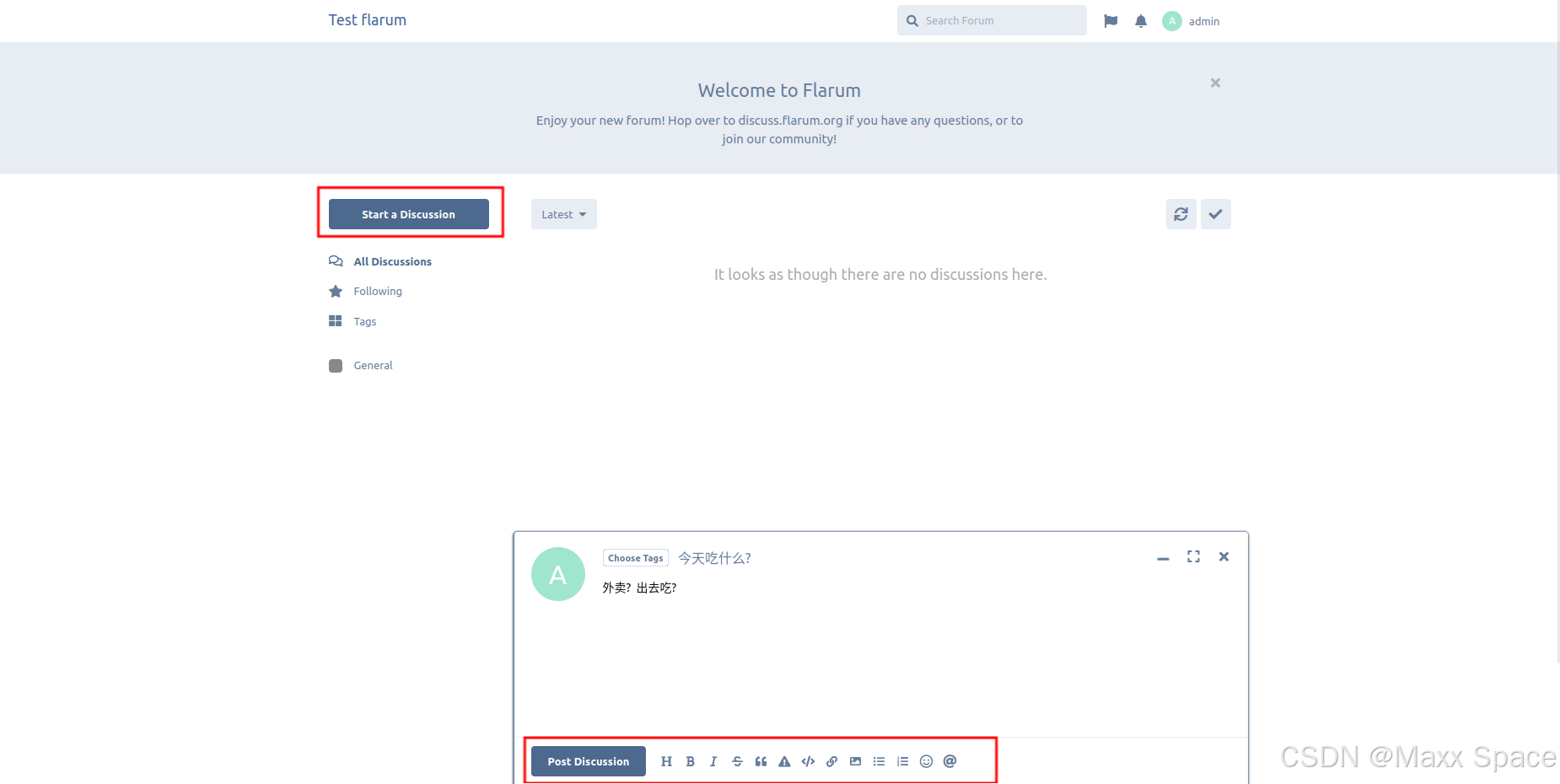Close the discussion composer
The height and width of the screenshot is (784, 1560).
tap(1224, 556)
